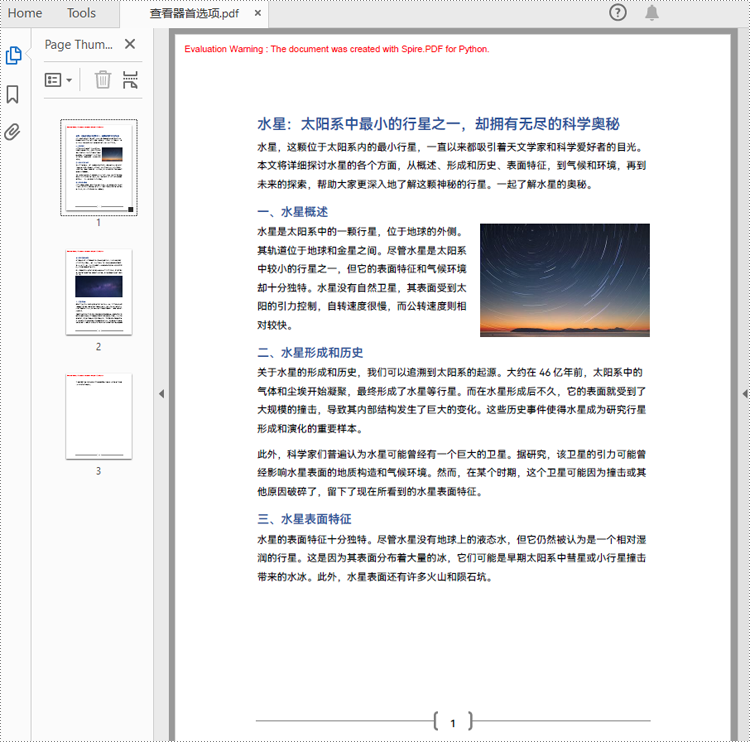The height and width of the screenshot is (742, 750).
Task: Click the label 2 under second thumbnail
Action: [x=99, y=346]
